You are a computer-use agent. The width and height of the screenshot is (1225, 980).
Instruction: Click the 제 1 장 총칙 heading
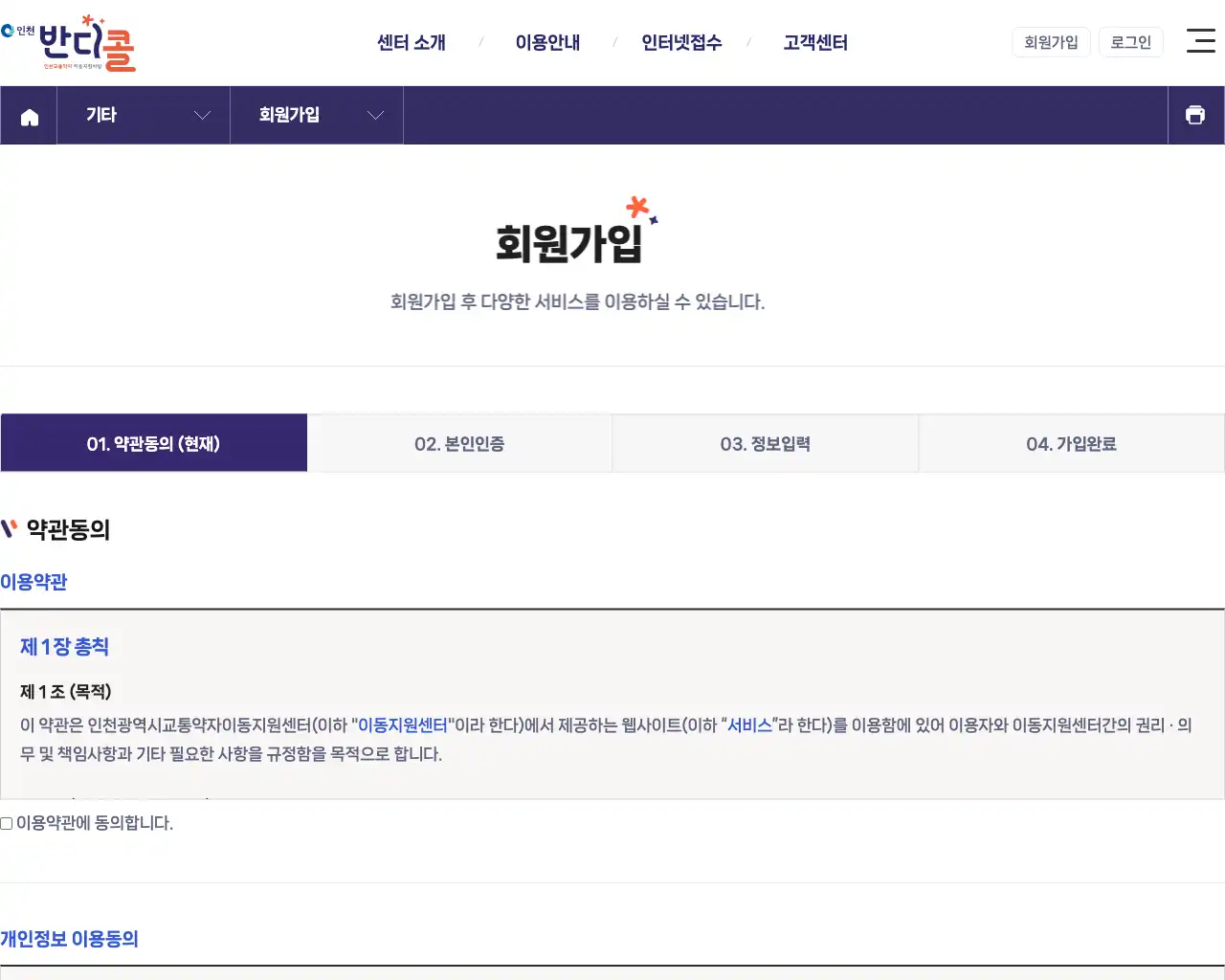(64, 647)
